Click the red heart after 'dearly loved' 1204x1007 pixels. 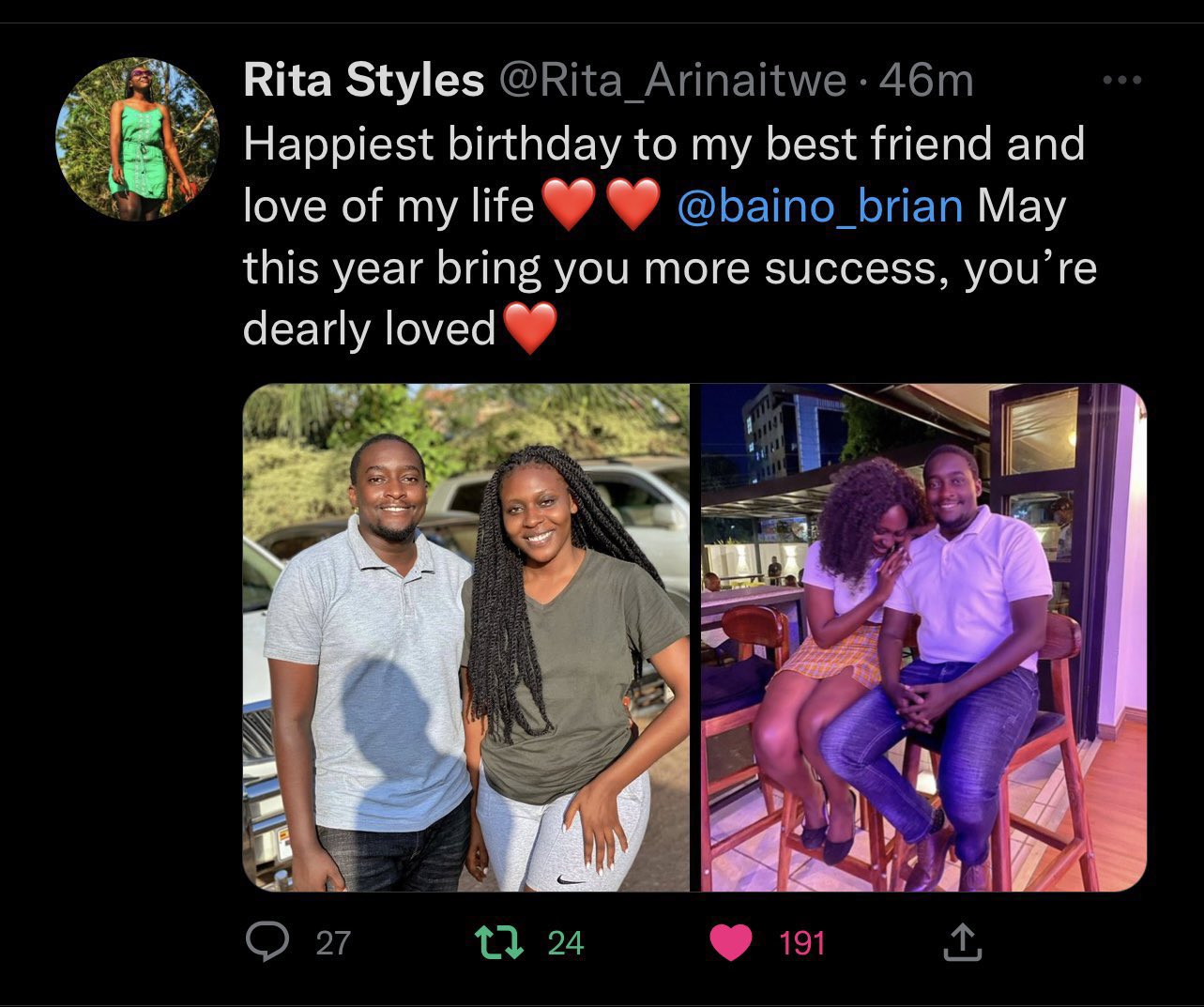530,328
